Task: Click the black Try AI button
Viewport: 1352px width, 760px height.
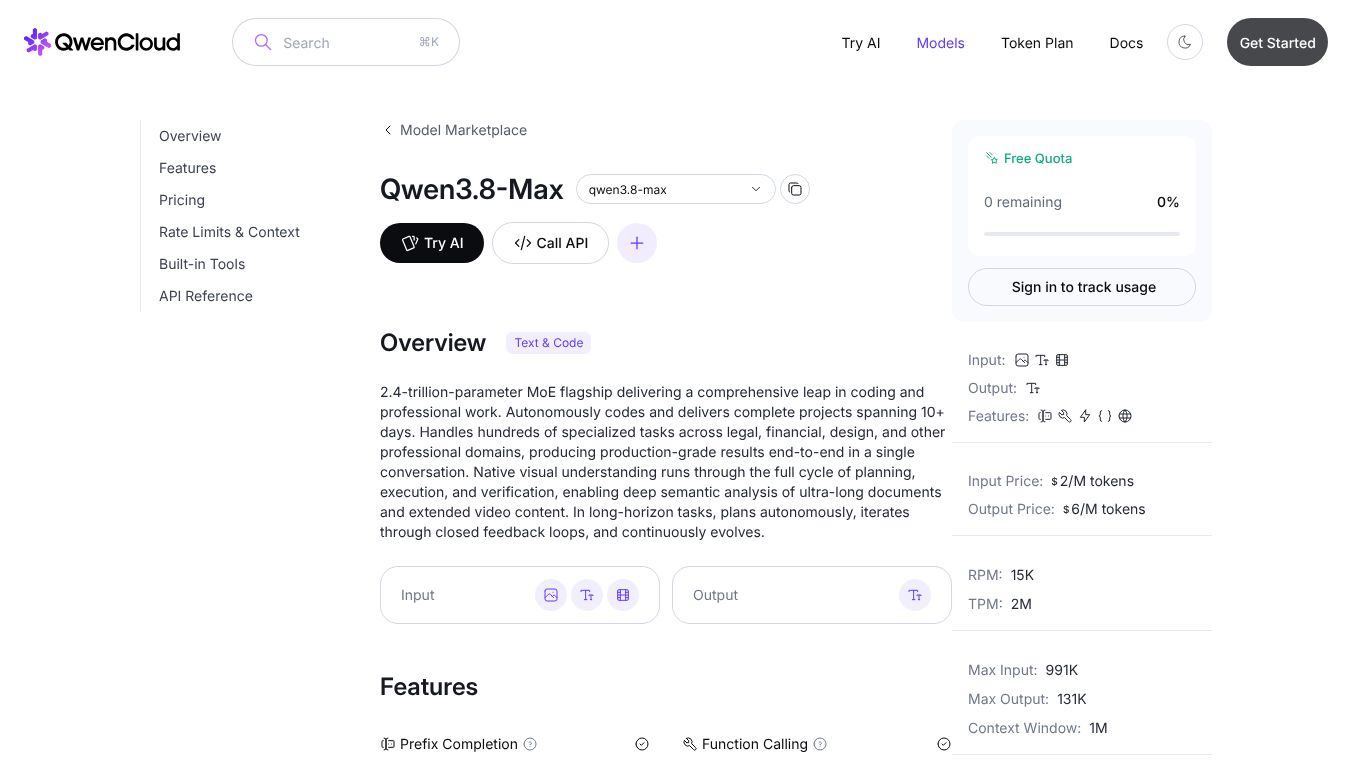Action: (432, 243)
